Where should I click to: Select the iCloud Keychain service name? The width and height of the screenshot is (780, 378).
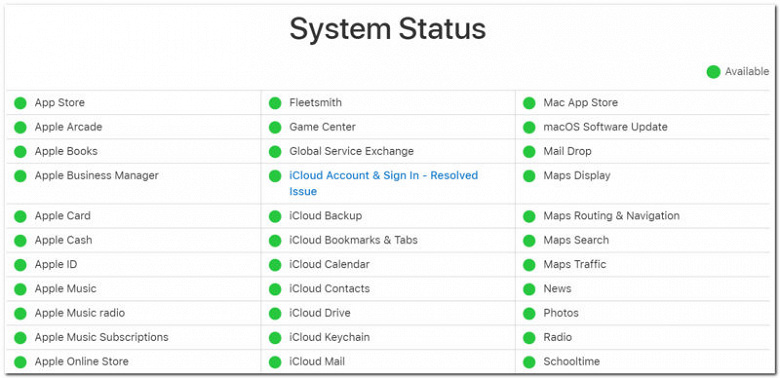click(x=329, y=337)
